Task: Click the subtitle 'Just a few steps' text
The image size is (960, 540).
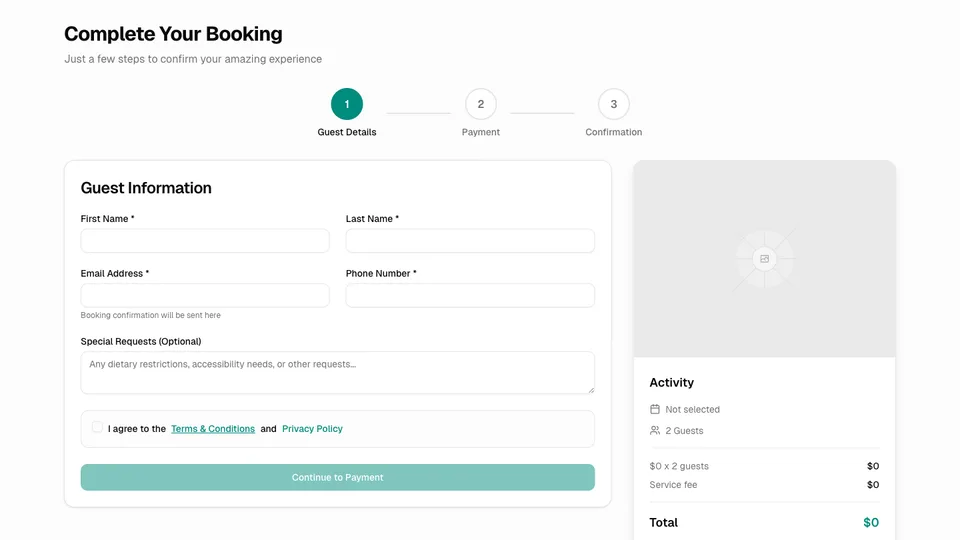Action: click(193, 59)
